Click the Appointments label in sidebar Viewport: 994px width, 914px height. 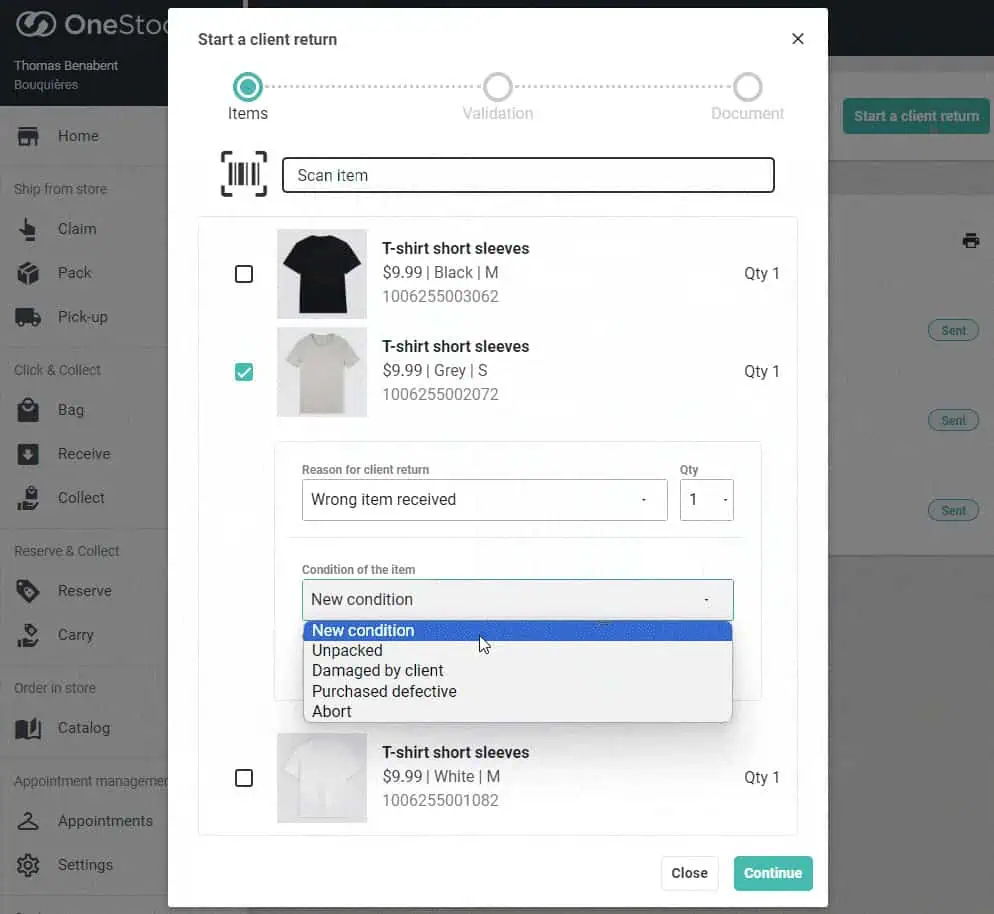pos(105,821)
